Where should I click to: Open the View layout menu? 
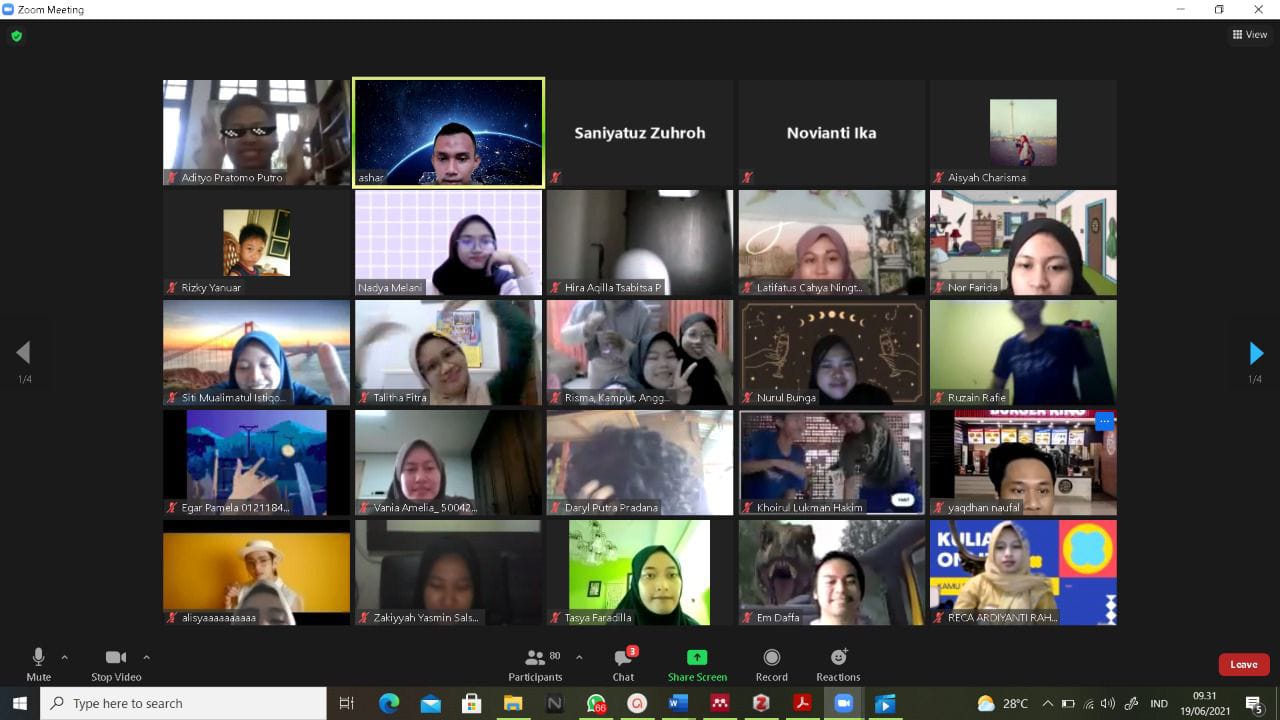[1250, 34]
